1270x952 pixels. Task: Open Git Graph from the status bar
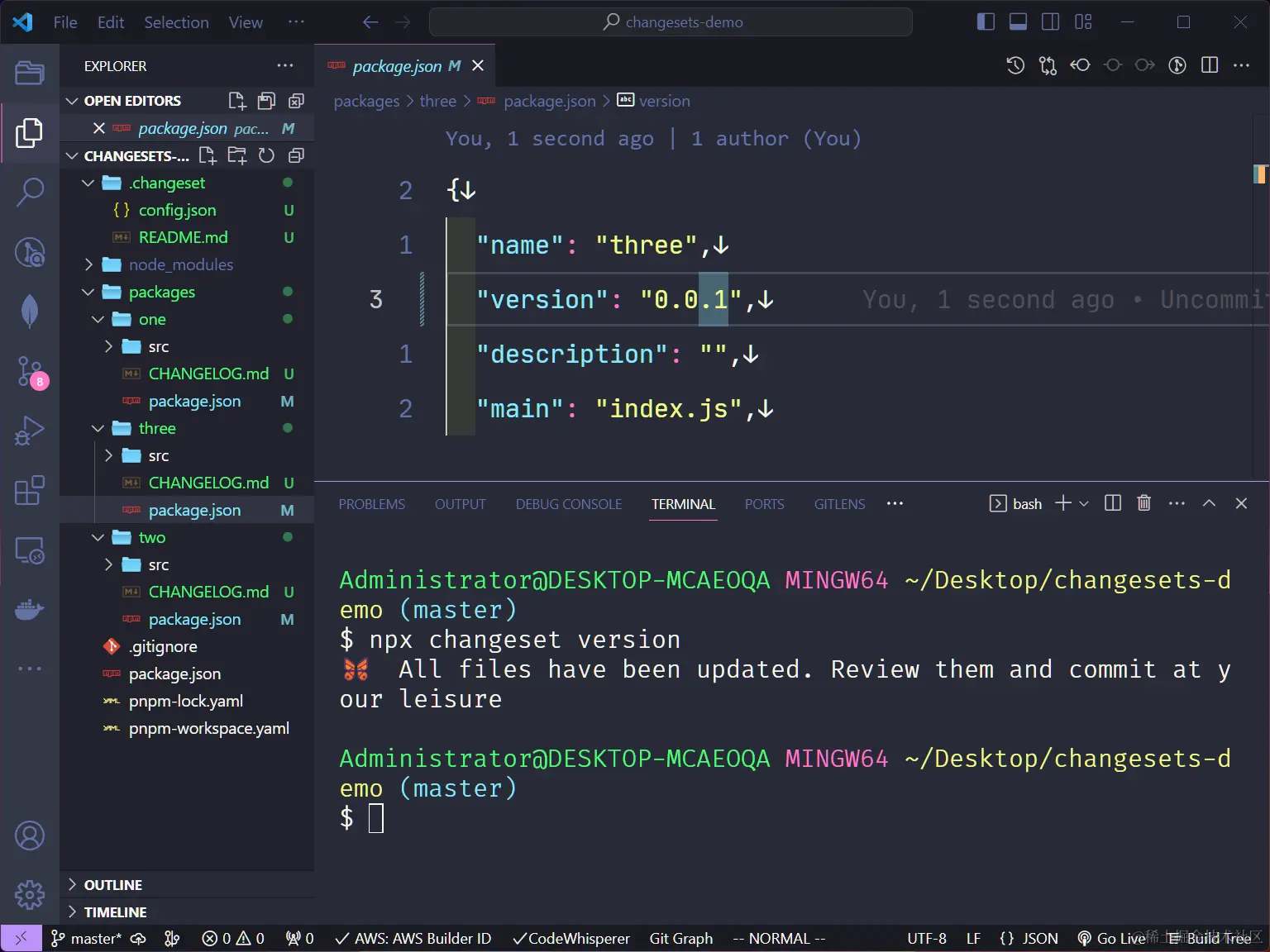coord(680,938)
